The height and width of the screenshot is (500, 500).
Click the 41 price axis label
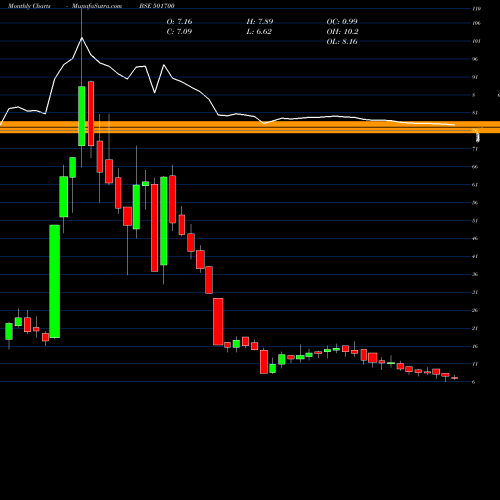tap(475, 257)
